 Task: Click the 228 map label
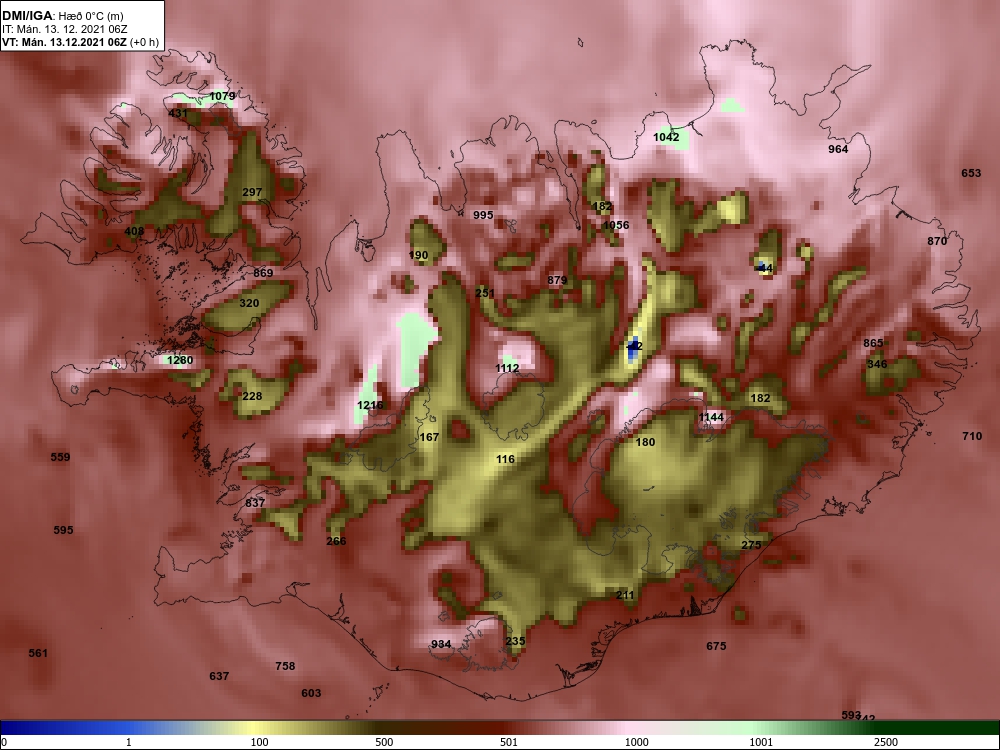252,396
